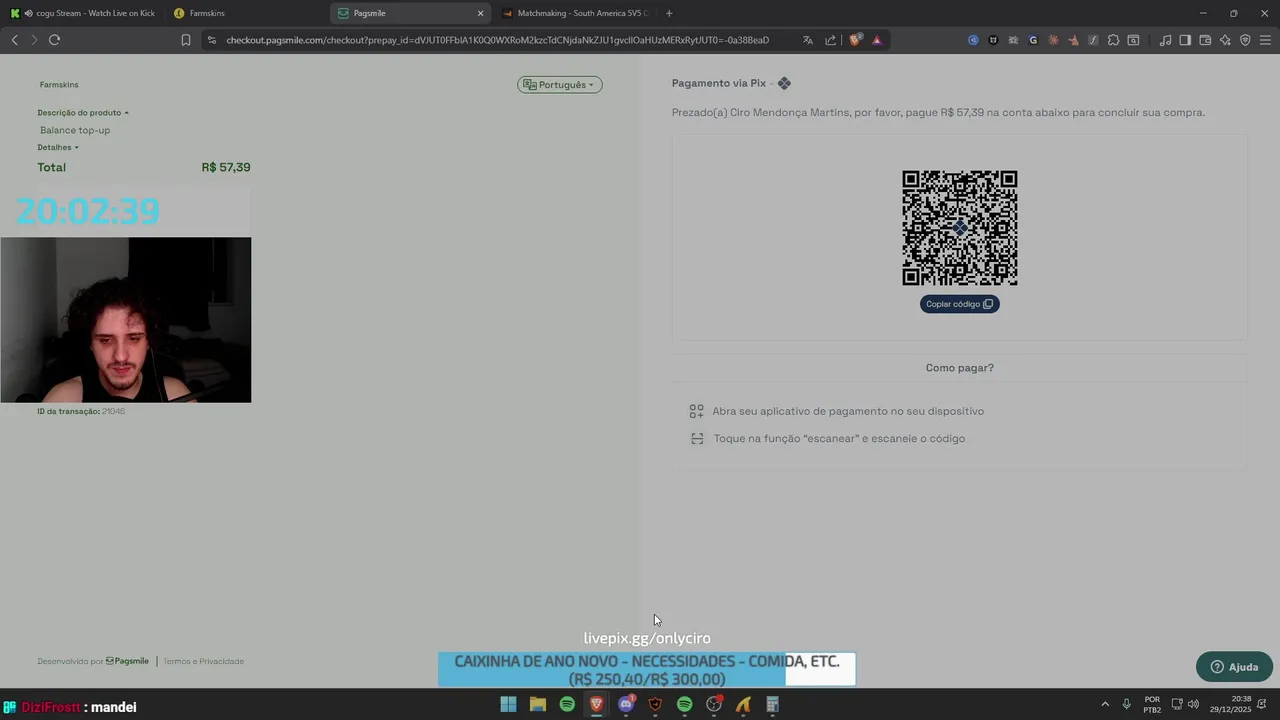Click the Caixinha de Ano Novo progress bar
Screen dimensions: 1280x720
[x=647, y=670]
